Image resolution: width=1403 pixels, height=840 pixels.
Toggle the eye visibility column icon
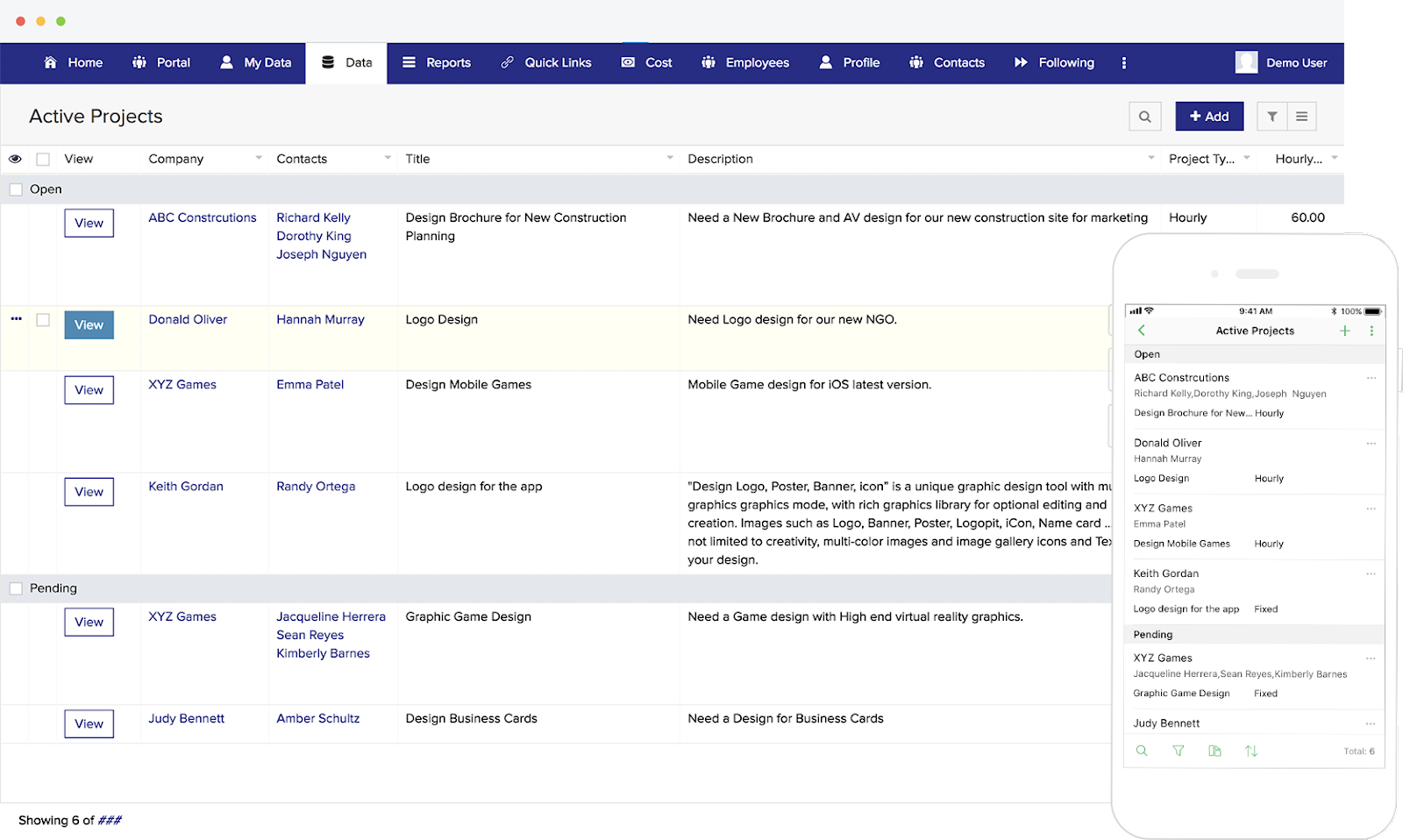[x=15, y=159]
